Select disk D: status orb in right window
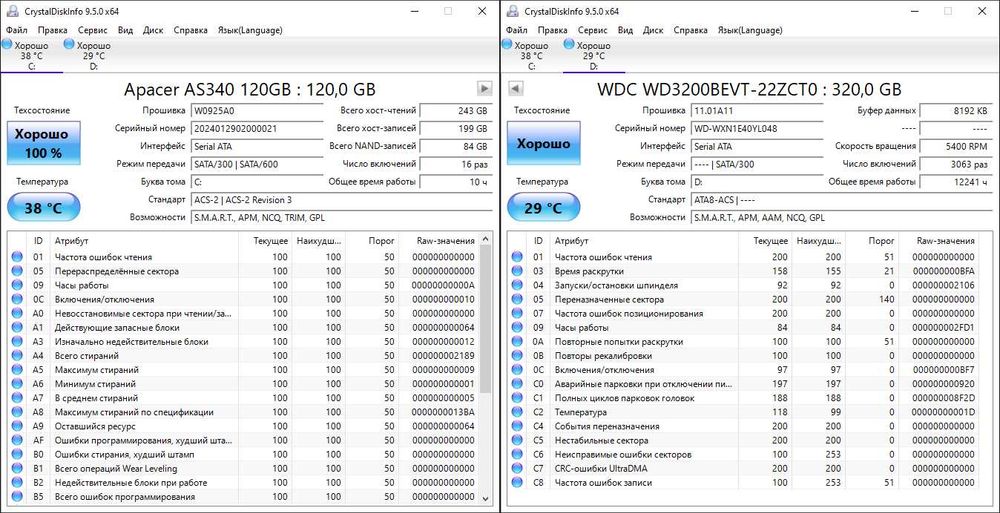1000x513 pixels. tap(570, 44)
